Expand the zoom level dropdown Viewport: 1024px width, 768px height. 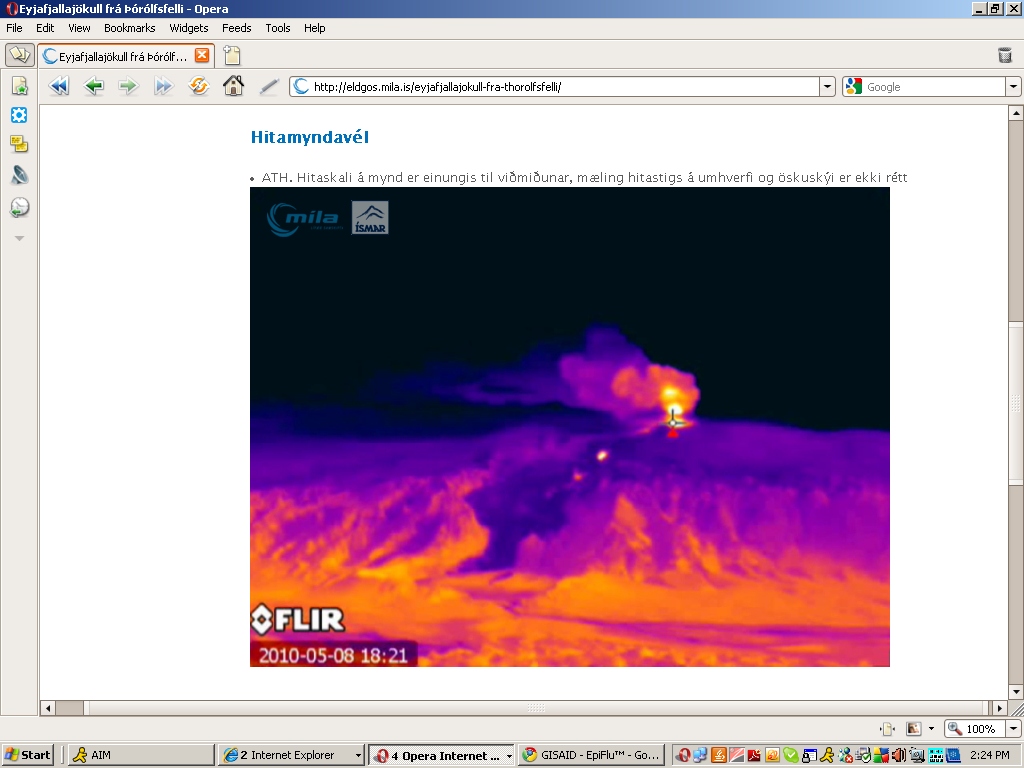1014,729
